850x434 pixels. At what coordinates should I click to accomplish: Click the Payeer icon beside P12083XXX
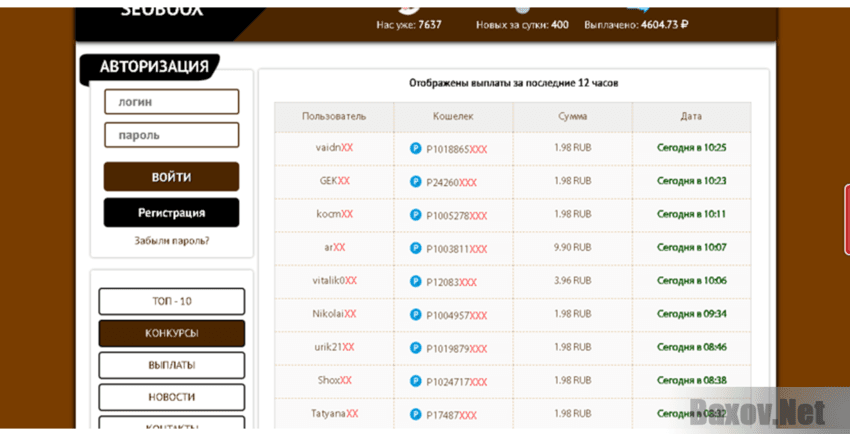click(416, 281)
